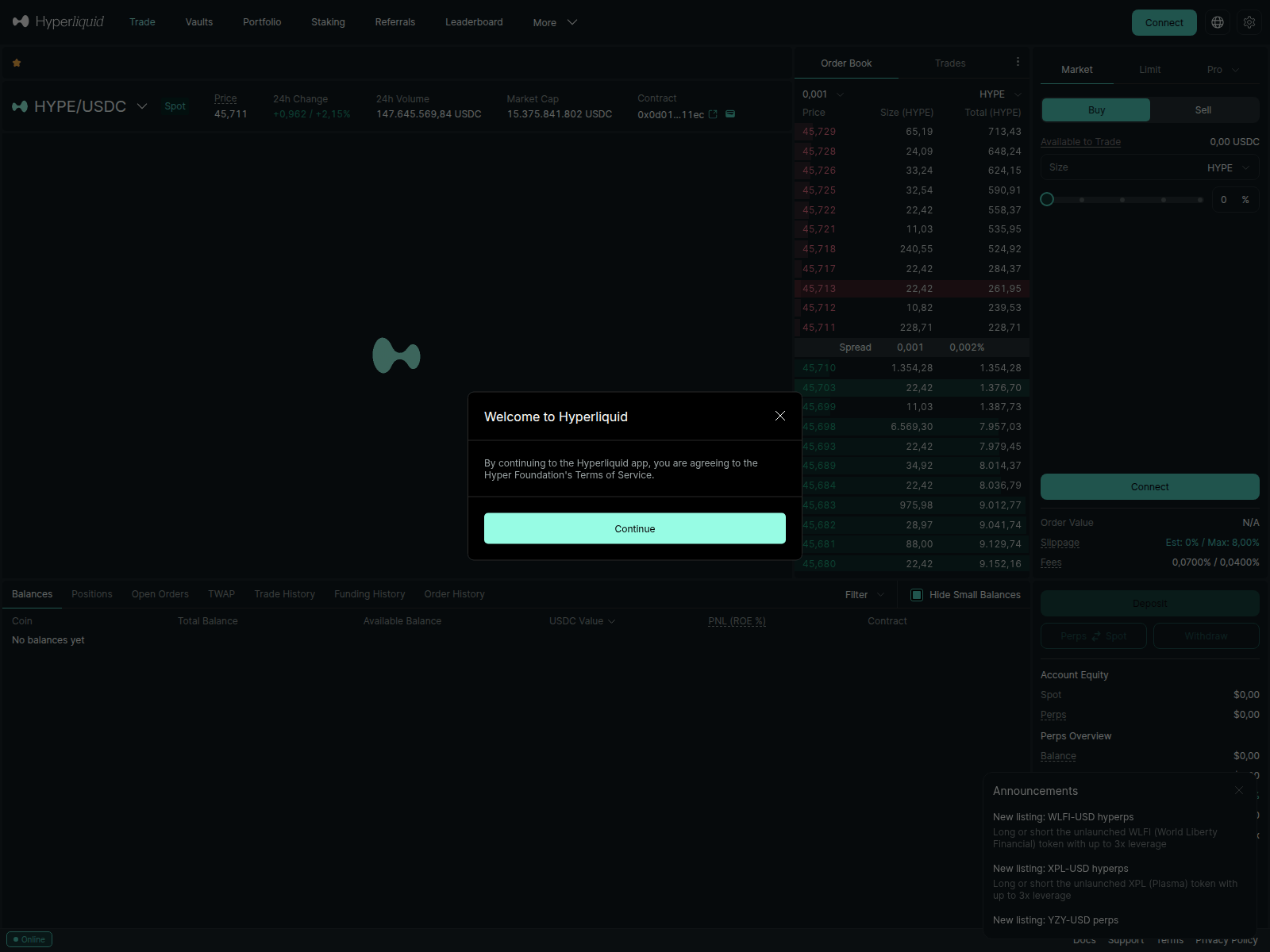The image size is (1270, 952).
Task: Close the Announcements panel
Action: coord(1239,790)
